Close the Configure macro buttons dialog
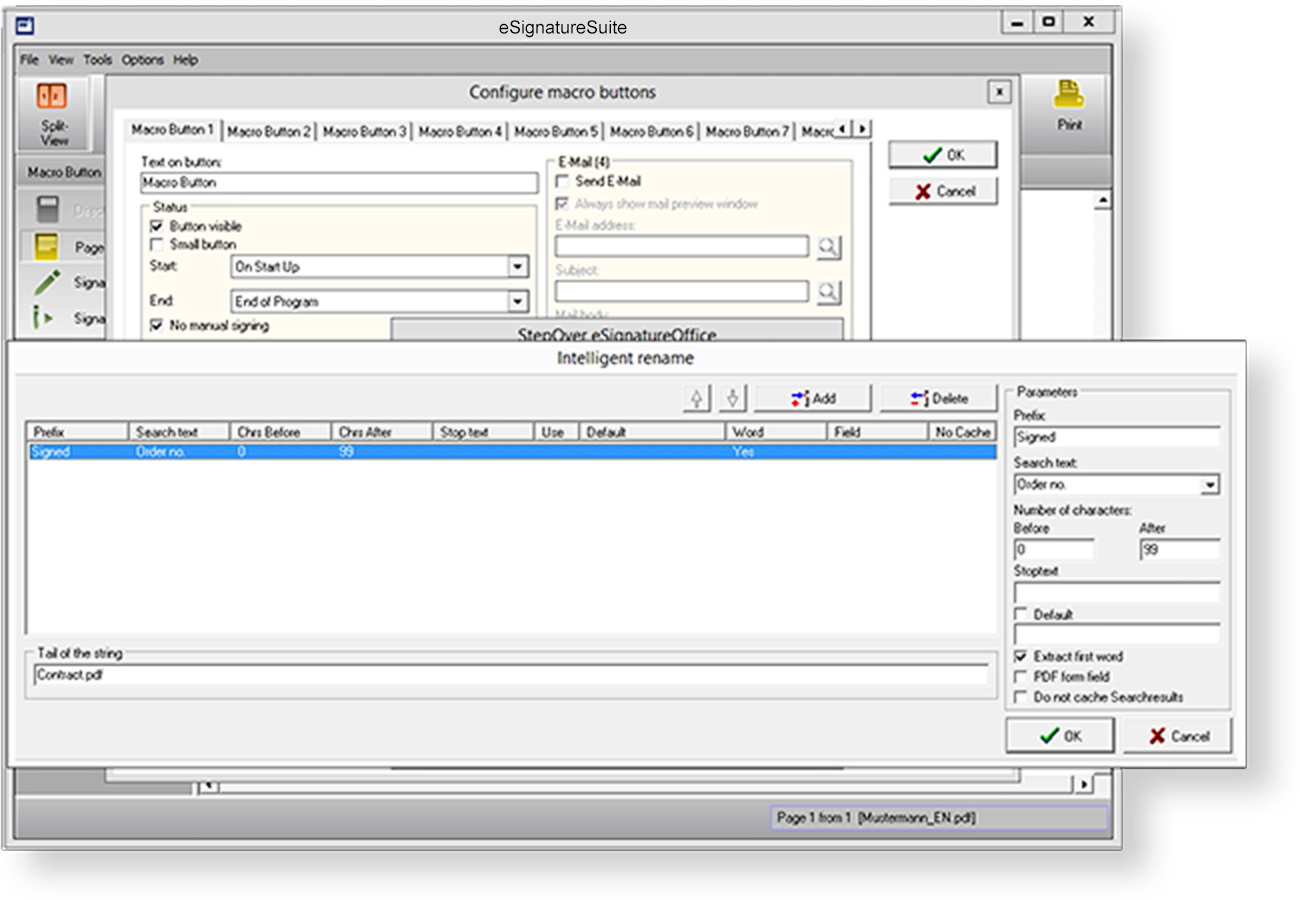This screenshot has width=1300, height=900. pyautogui.click(x=999, y=92)
